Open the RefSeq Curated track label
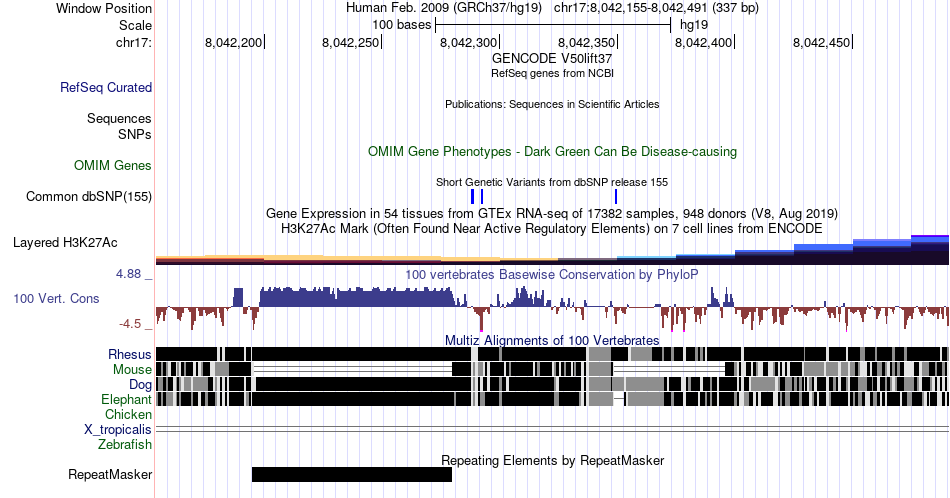Image resolution: width=950 pixels, height=498 pixels. 106,87
